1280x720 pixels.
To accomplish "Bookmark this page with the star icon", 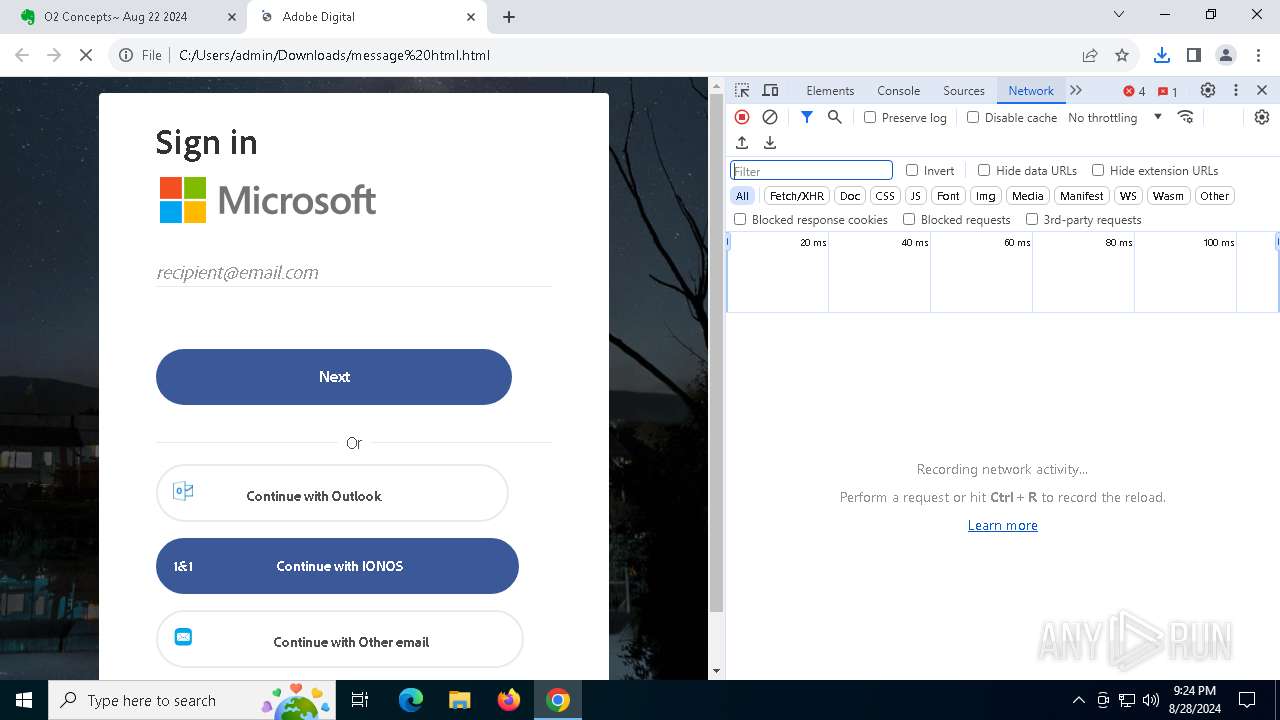I will tap(1122, 55).
